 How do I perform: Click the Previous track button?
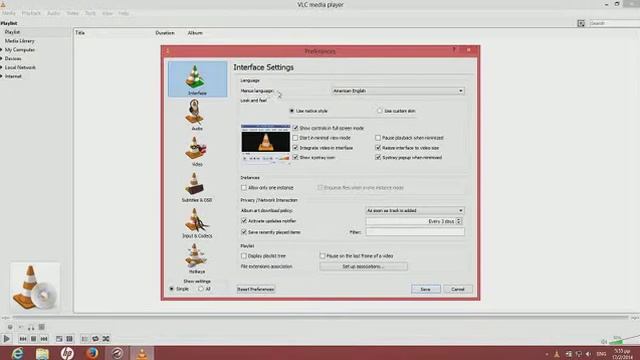pos(23,339)
